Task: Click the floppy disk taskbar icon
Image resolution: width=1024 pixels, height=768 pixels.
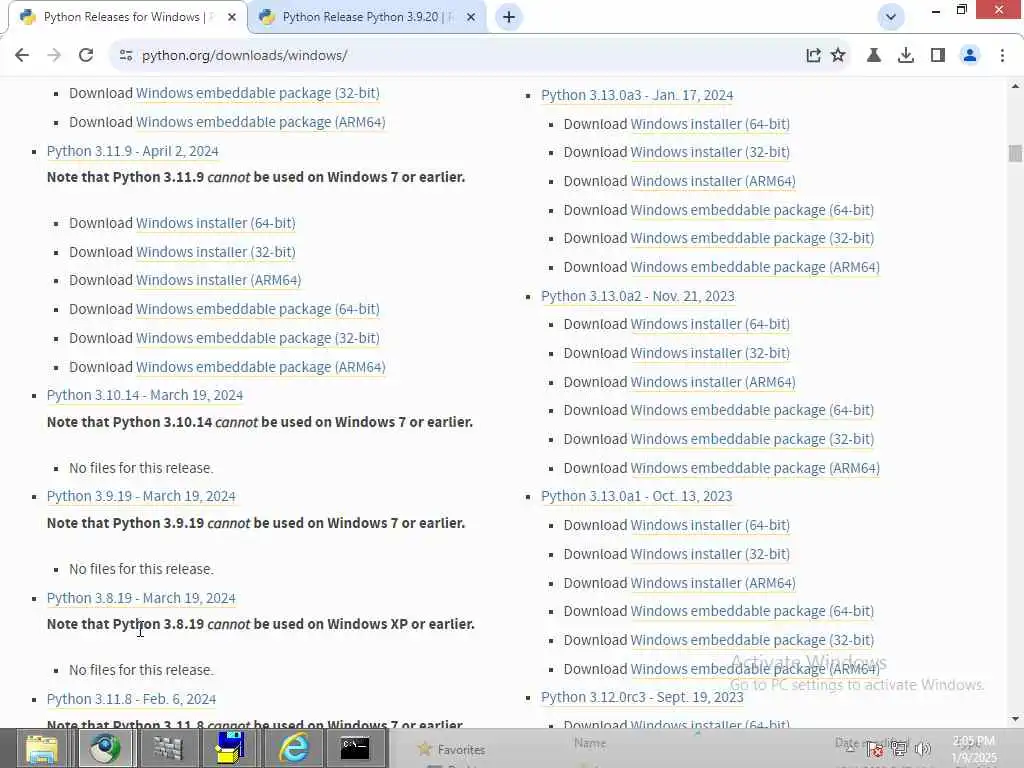Action: pyautogui.click(x=231, y=748)
